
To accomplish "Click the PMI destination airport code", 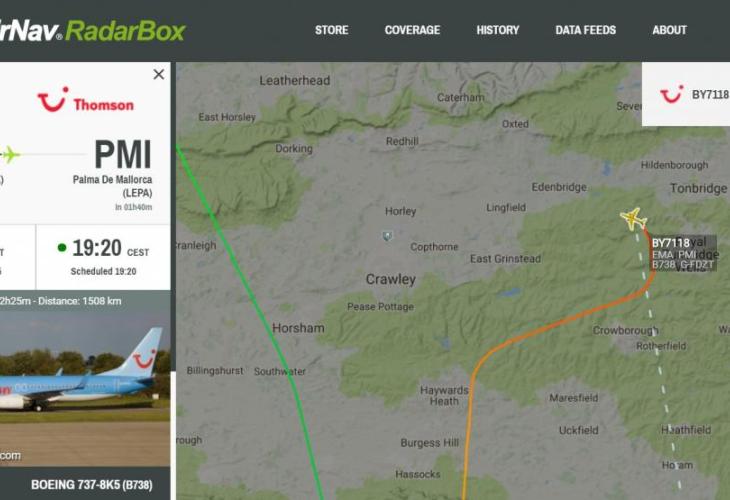I will (x=123, y=155).
